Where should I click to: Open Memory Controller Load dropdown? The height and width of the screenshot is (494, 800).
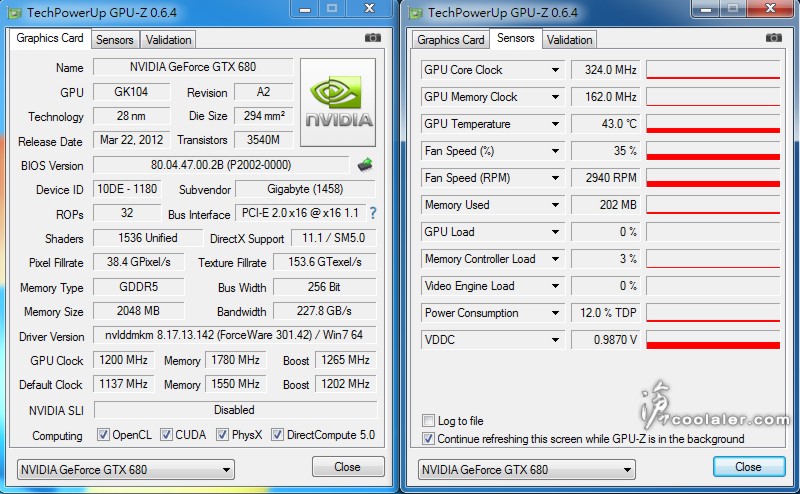click(x=555, y=259)
